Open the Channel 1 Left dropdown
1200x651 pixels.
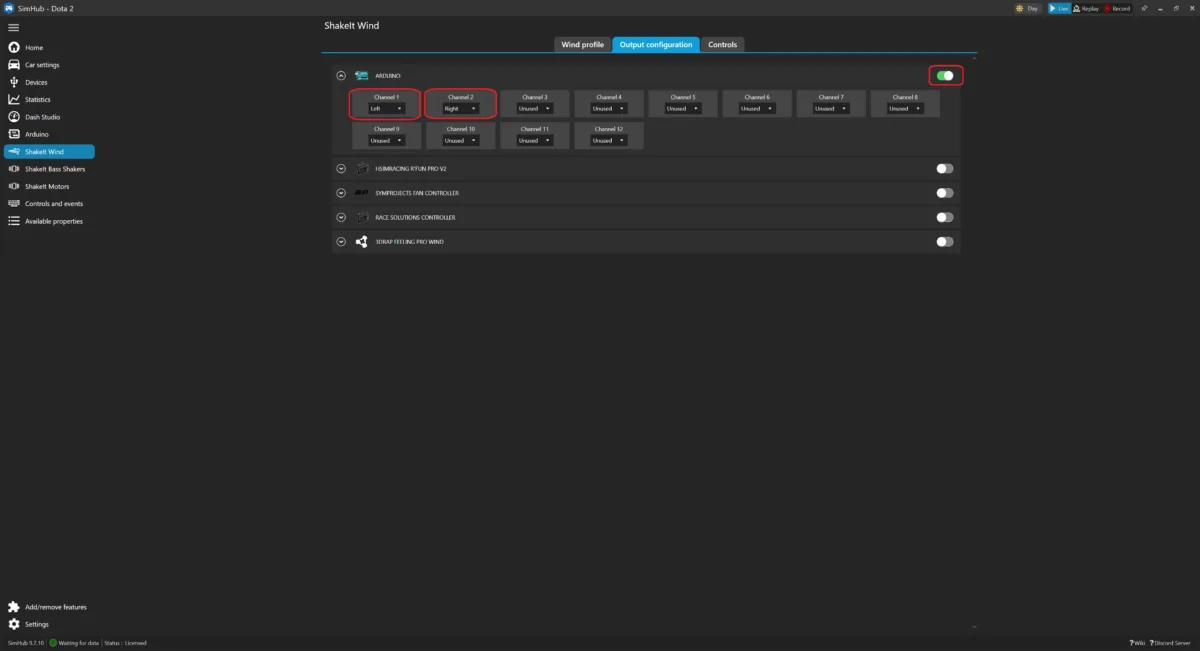coord(386,108)
